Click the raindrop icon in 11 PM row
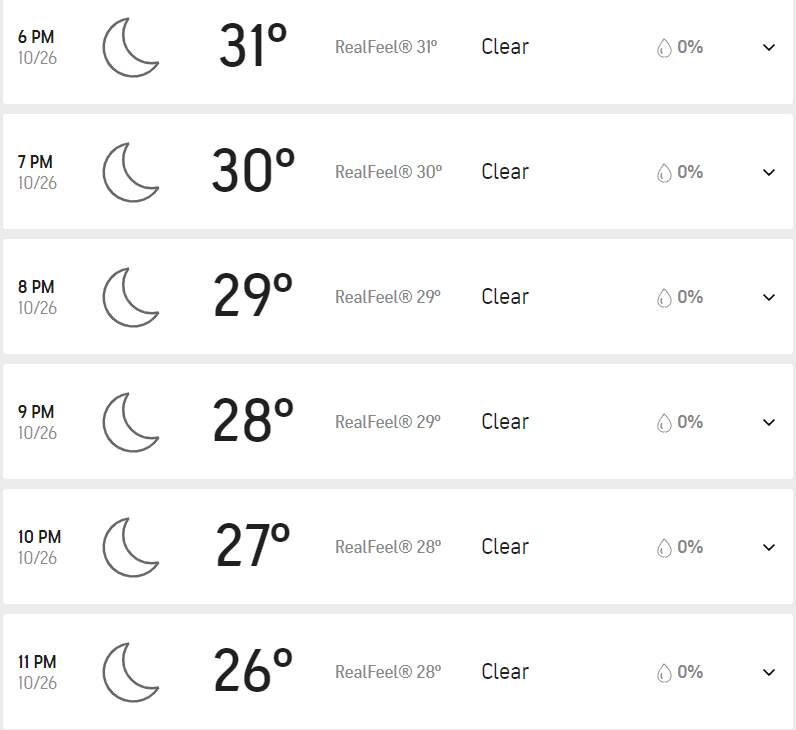796x730 pixels. pos(664,673)
